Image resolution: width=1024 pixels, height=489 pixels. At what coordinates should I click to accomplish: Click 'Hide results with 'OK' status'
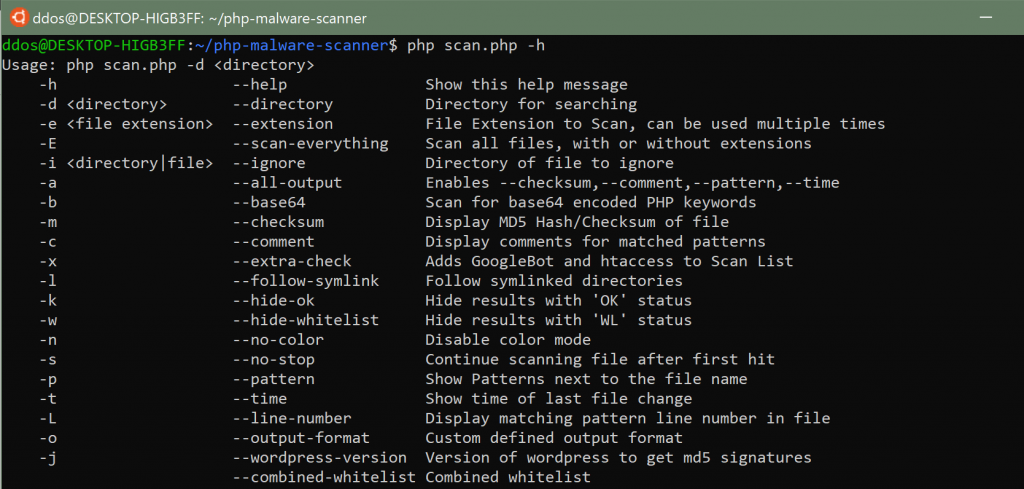558,300
